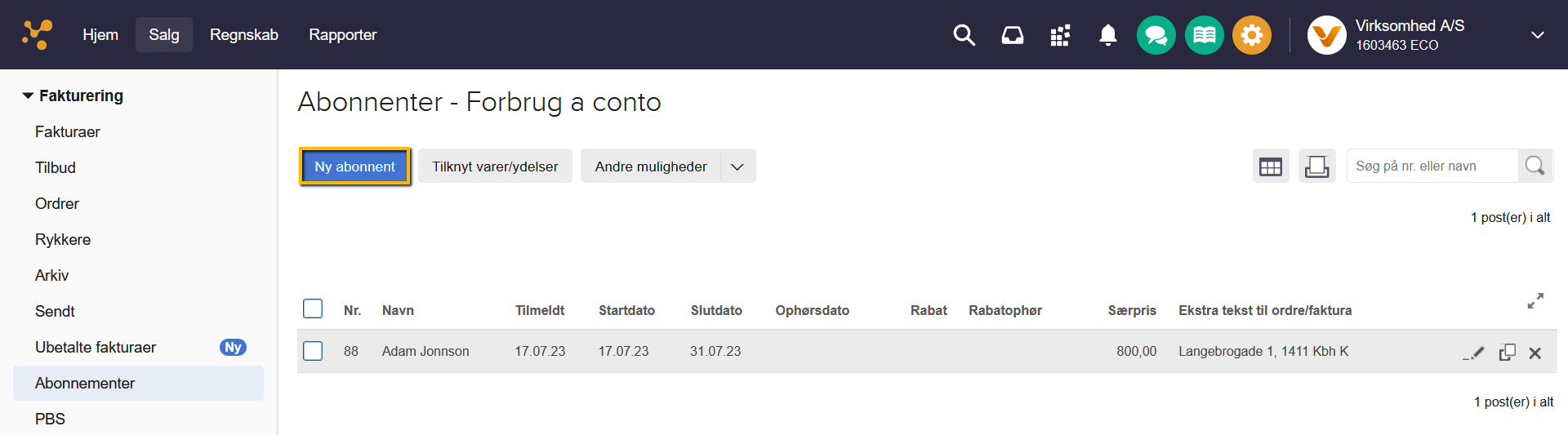Click the notification bell icon
Viewport: 1568px width, 435px height.
[1107, 35]
